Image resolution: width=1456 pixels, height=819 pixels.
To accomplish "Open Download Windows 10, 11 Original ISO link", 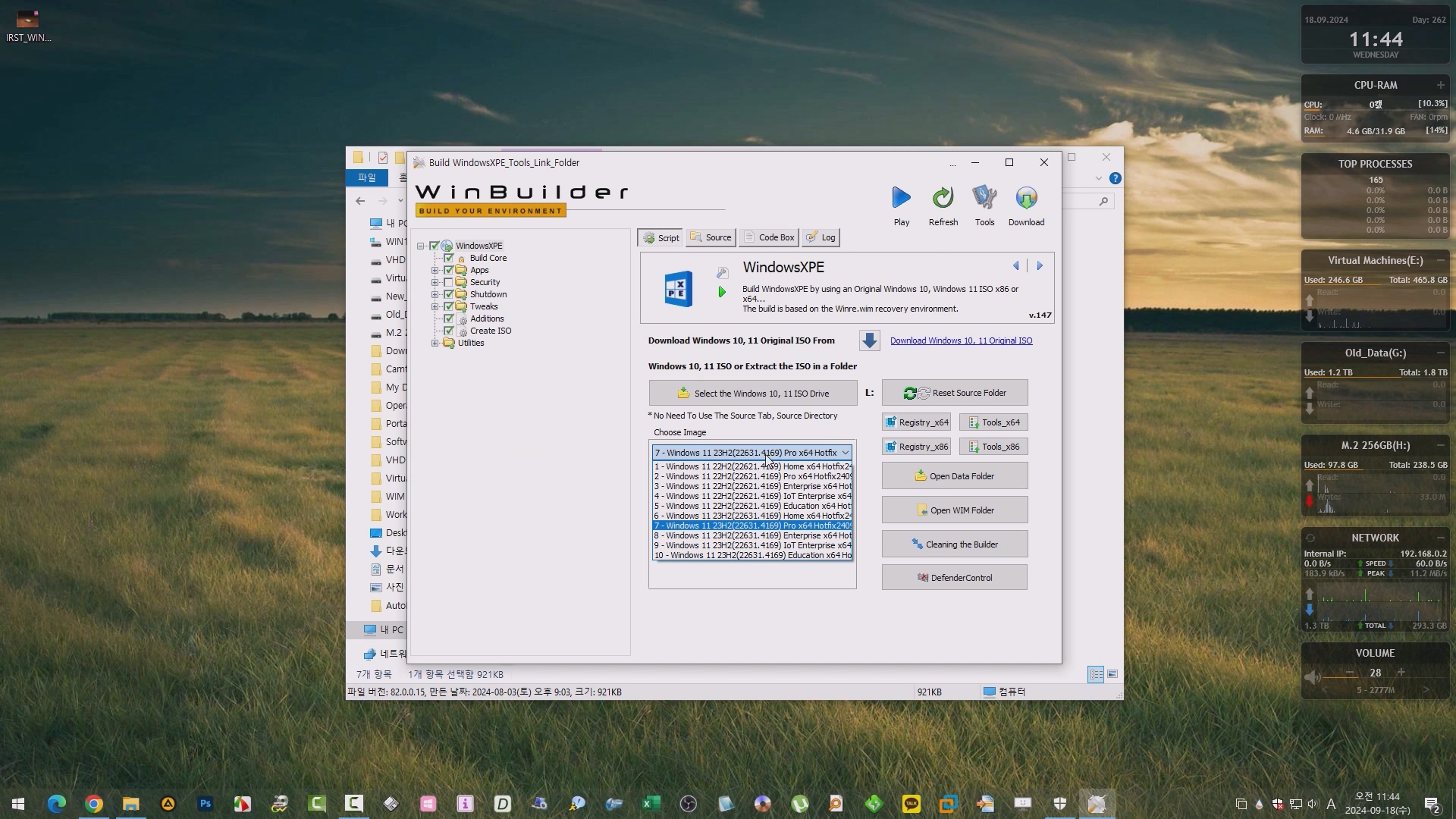I will click(x=961, y=340).
